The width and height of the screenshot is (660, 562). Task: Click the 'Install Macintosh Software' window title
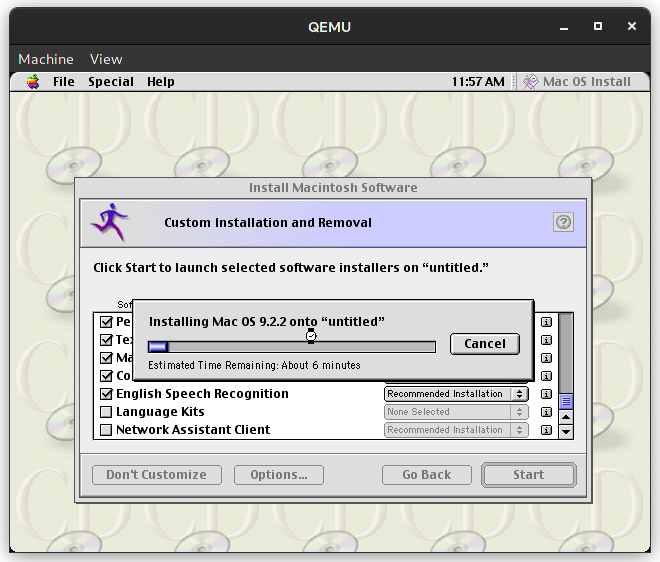click(333, 188)
